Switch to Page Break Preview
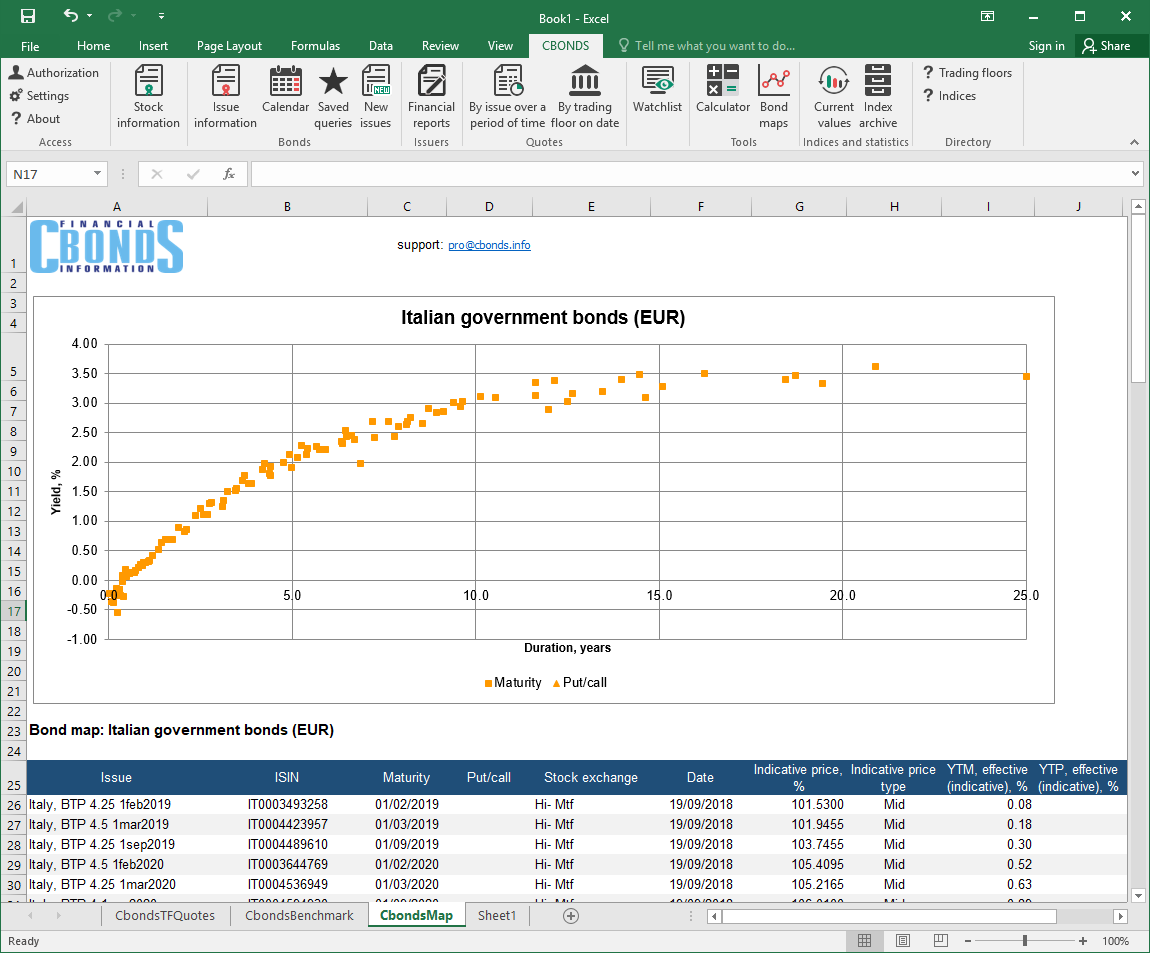 pos(940,941)
